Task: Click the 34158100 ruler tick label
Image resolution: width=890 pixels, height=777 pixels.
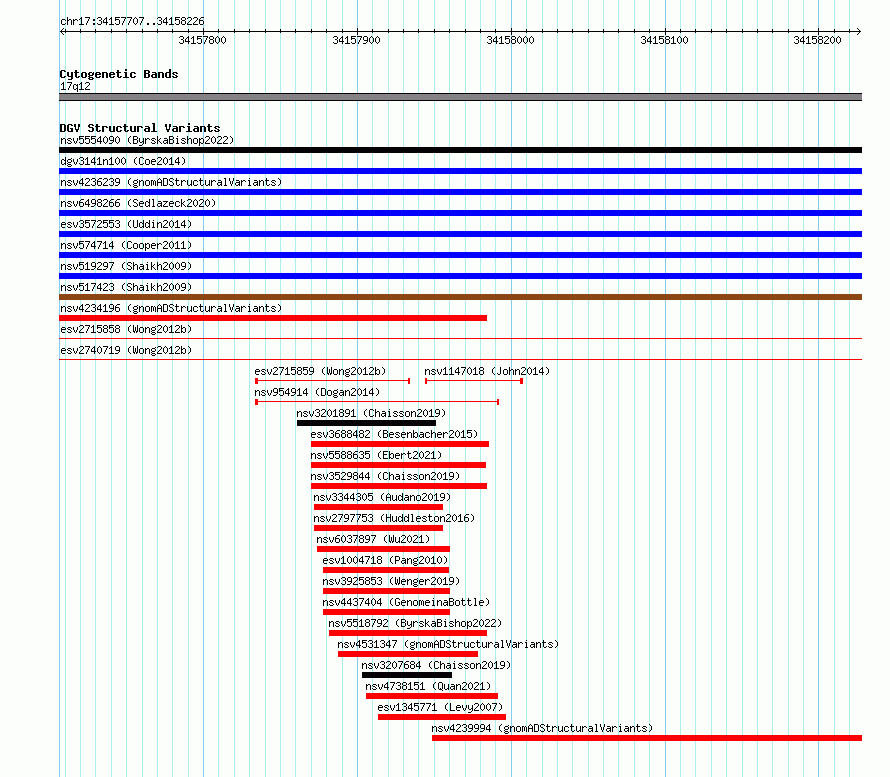Action: (x=664, y=40)
